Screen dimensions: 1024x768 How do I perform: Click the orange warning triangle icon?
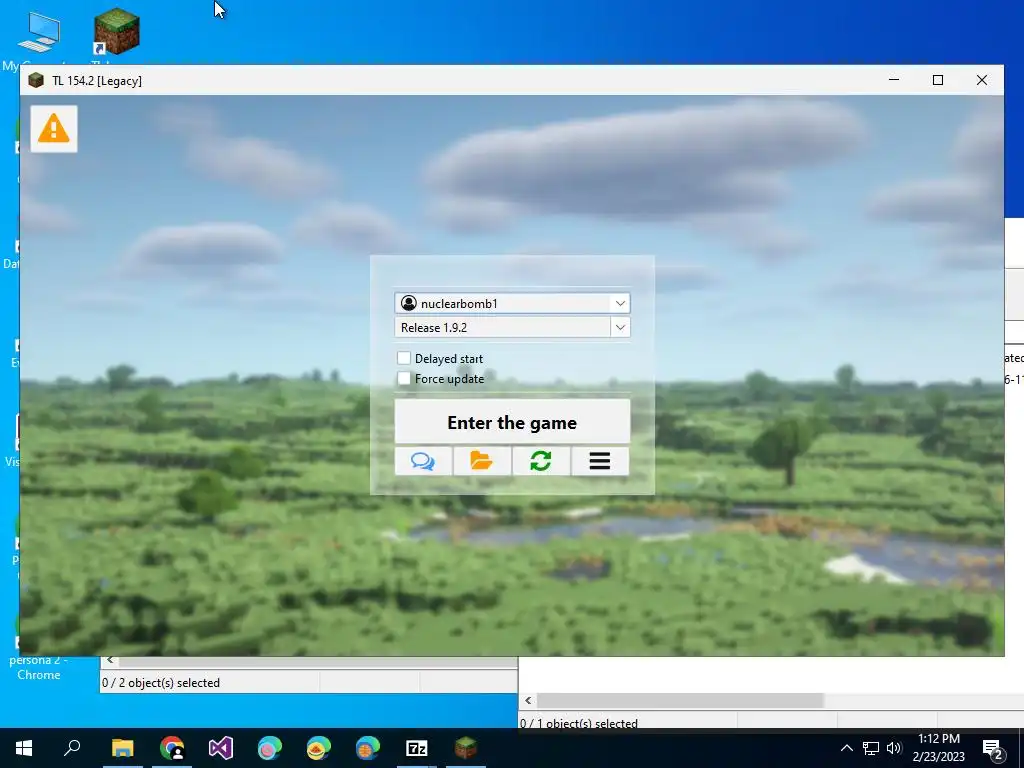tap(54, 129)
